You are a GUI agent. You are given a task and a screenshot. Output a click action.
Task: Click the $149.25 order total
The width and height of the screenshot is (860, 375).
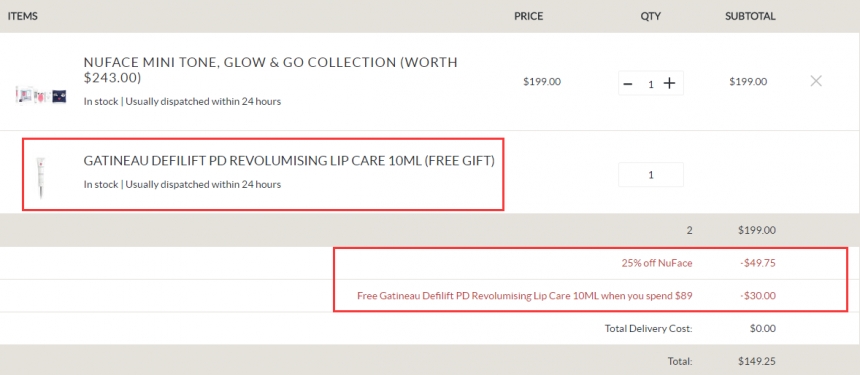coord(757,362)
